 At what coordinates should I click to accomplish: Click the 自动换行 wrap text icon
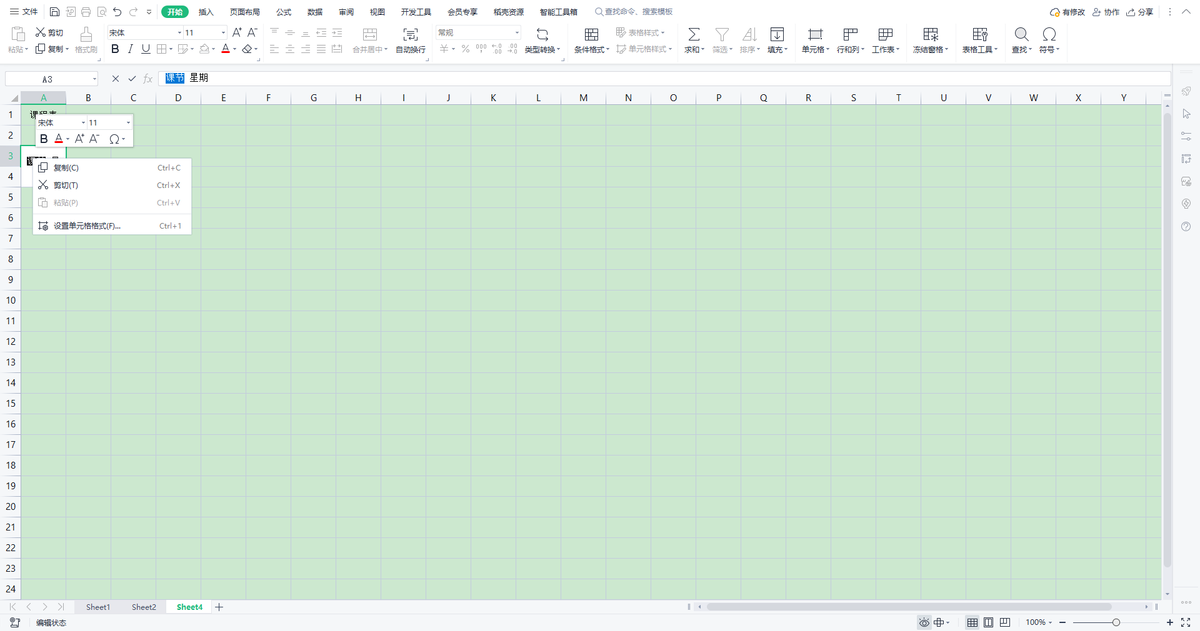click(410, 34)
